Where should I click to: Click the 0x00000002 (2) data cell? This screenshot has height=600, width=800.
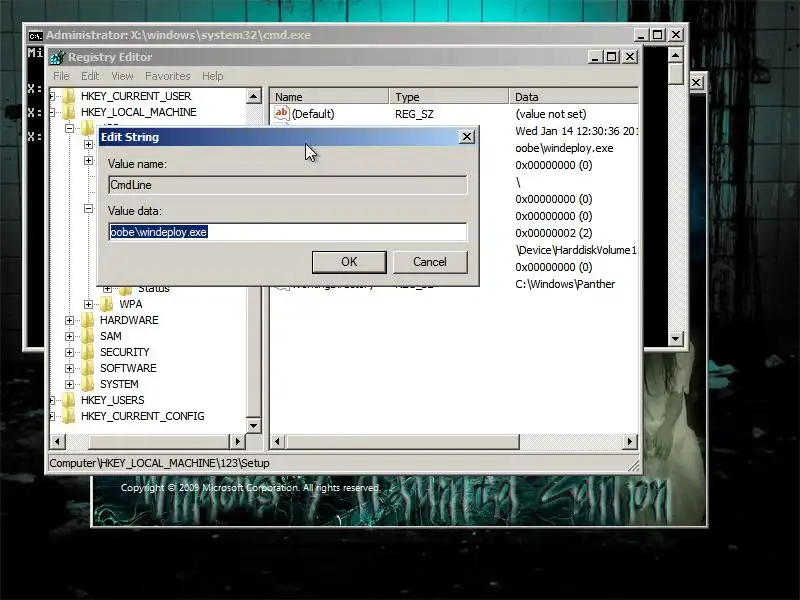(554, 233)
